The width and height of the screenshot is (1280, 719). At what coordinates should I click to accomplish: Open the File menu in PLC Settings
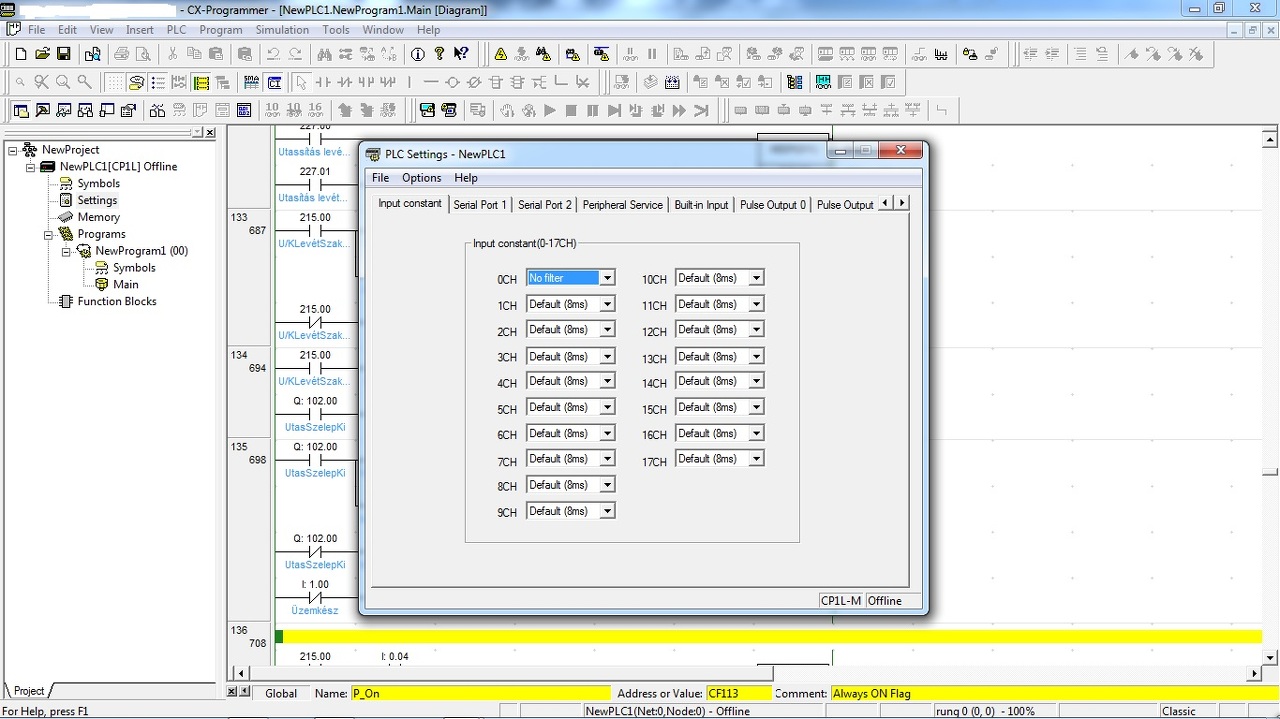coord(380,178)
